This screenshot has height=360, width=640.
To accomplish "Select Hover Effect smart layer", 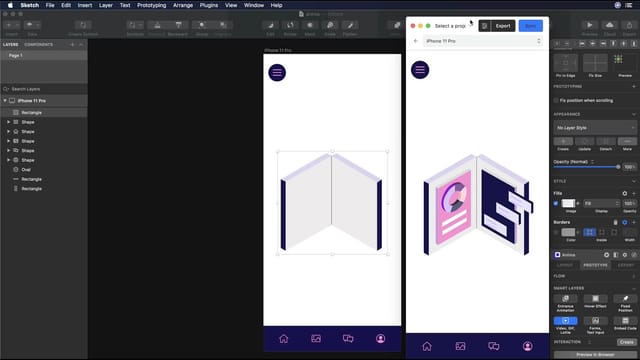I will click(x=596, y=299).
